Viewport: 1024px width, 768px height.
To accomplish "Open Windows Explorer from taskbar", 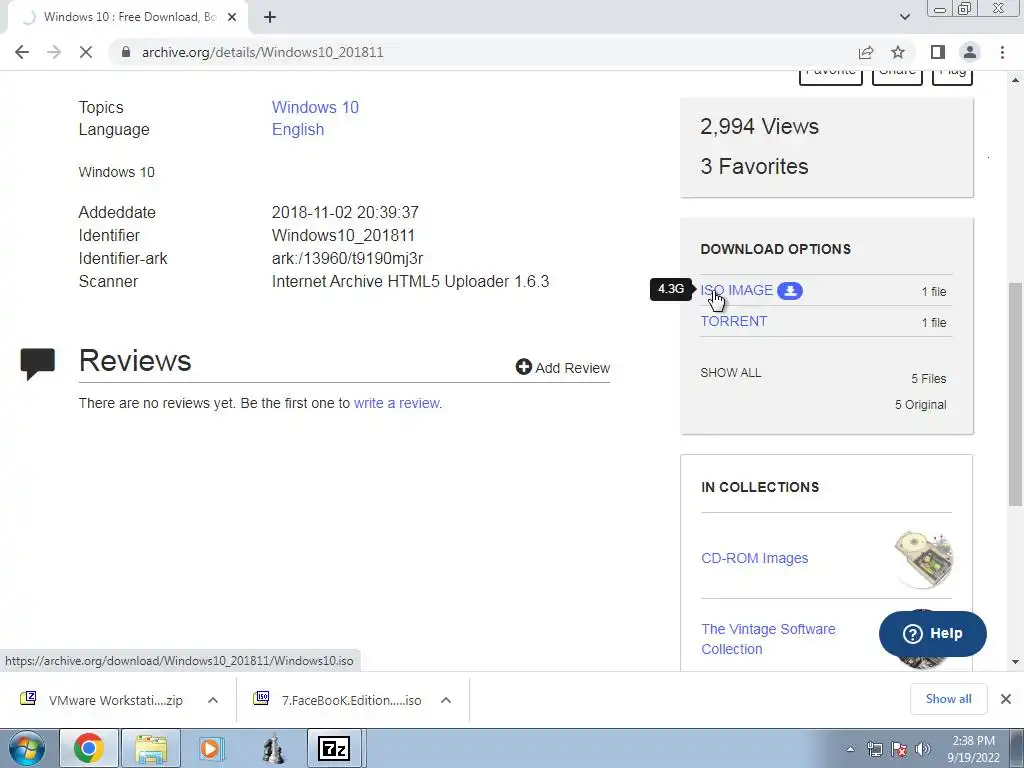I will click(151, 748).
